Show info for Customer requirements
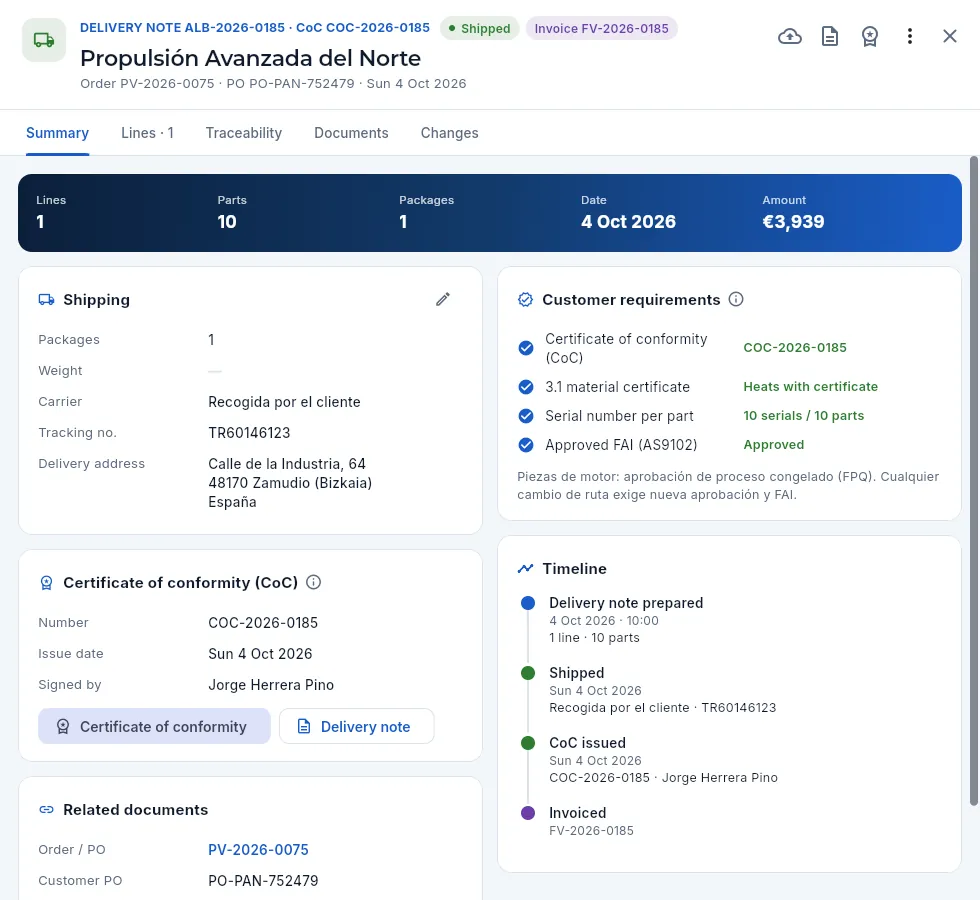Image resolution: width=980 pixels, height=900 pixels. point(736,299)
